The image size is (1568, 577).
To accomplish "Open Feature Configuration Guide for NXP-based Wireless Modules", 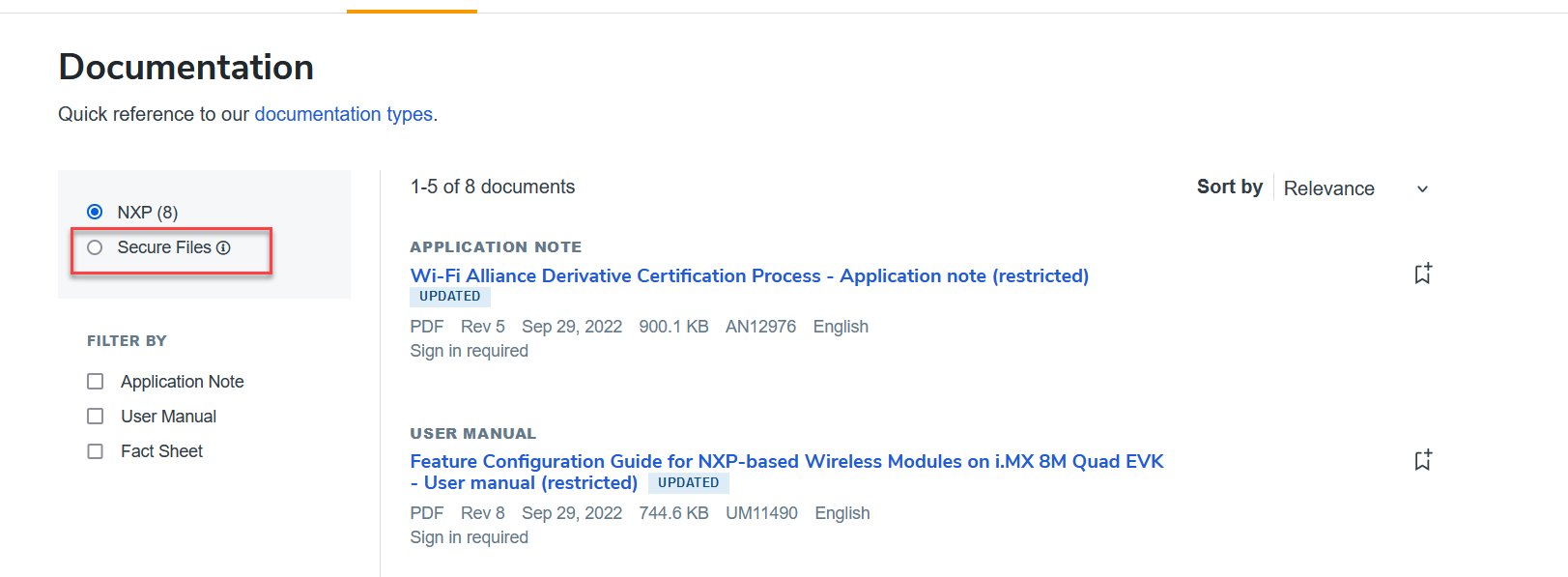I will 786,461.
